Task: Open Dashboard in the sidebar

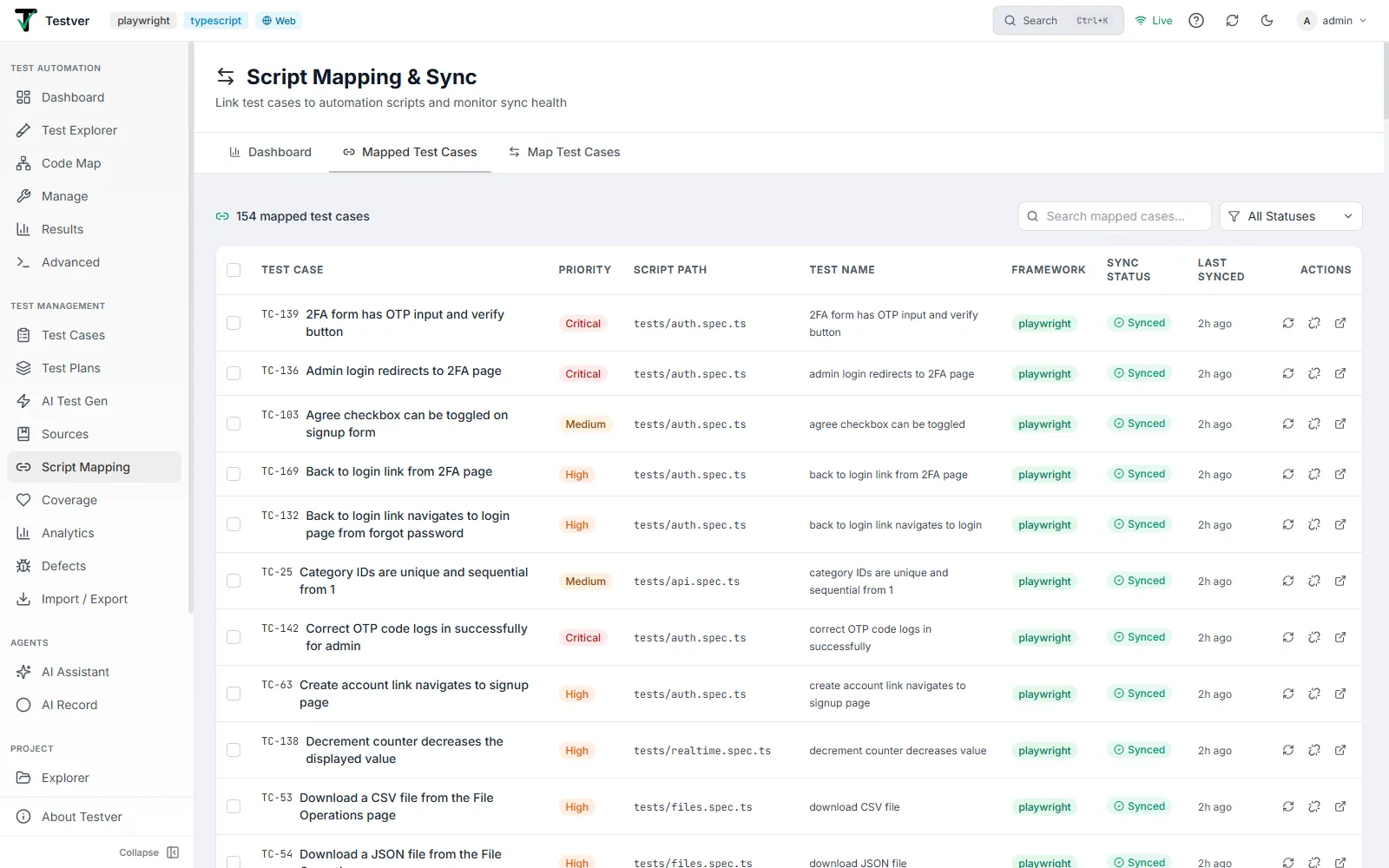Action: tap(94, 97)
